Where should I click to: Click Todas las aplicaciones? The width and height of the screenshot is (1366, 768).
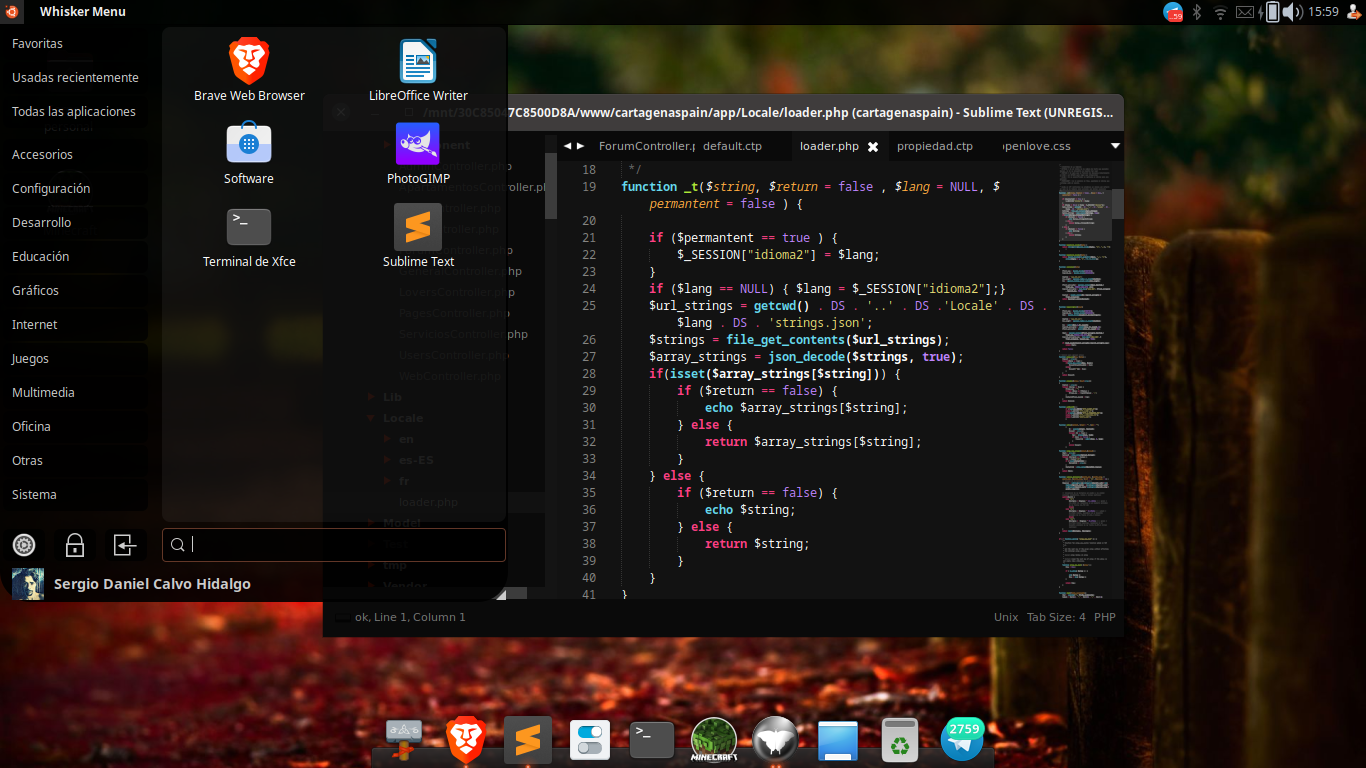click(74, 111)
